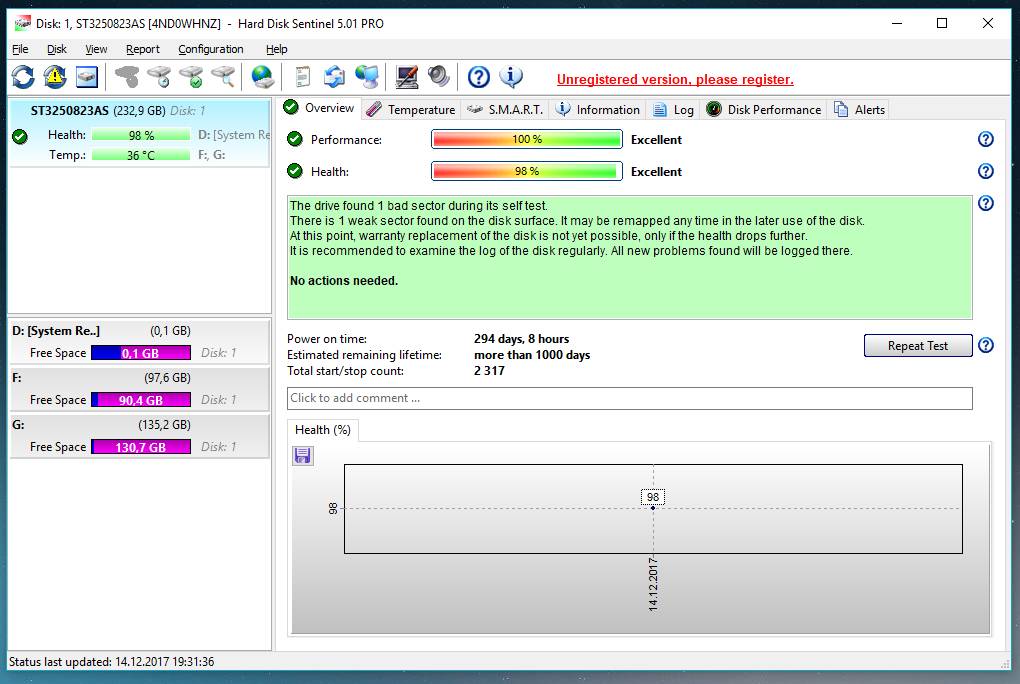Open the Report menu
The image size is (1020, 684).
142,49
